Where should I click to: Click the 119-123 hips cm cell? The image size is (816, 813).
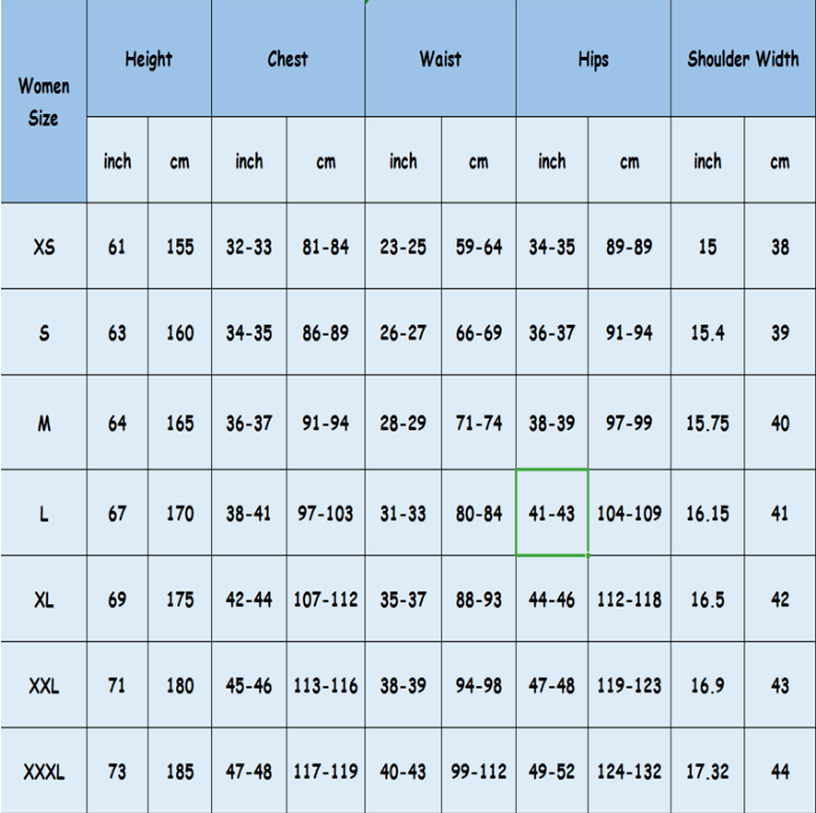(x=629, y=686)
